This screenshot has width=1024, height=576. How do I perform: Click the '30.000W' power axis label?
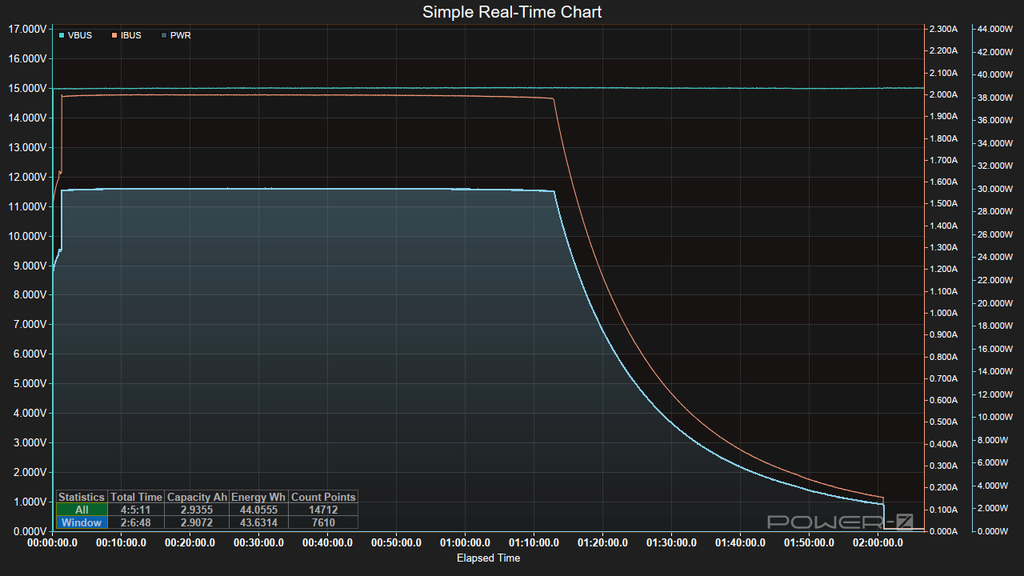tap(995, 189)
